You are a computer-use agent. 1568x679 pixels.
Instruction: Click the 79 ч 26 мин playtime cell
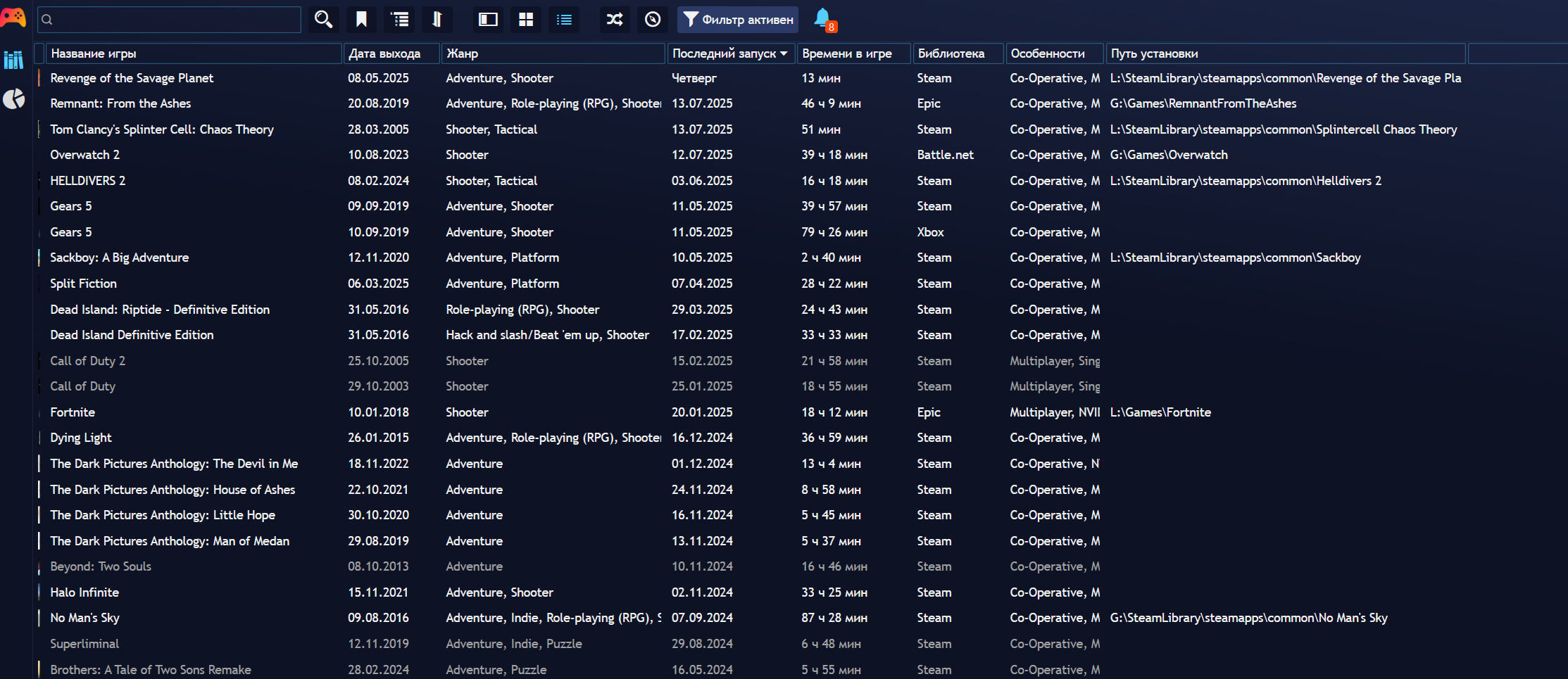[834, 232]
